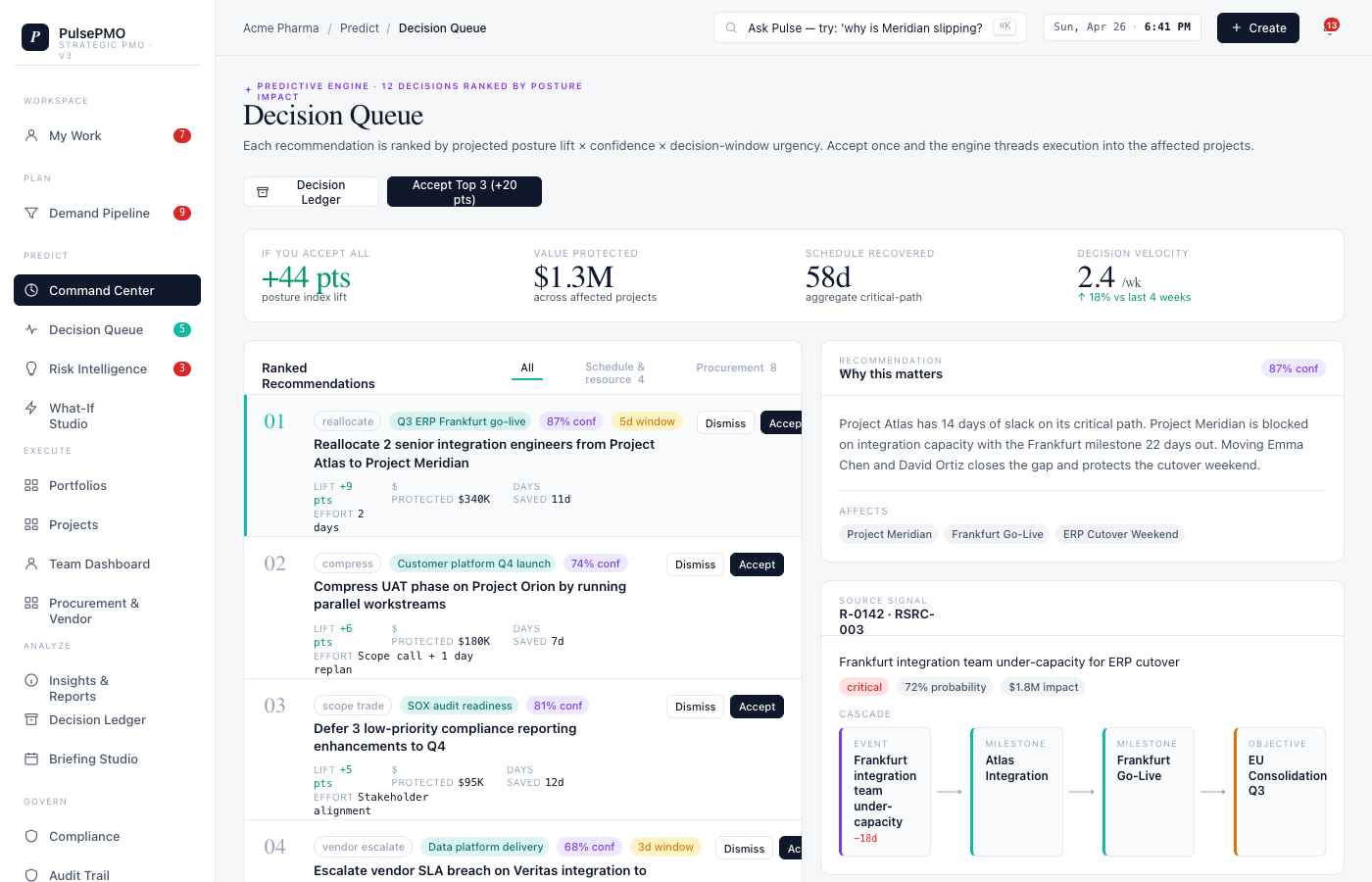This screenshot has width=1372, height=882.
Task: Click the plus icon on Create button
Action: pyautogui.click(x=1237, y=28)
